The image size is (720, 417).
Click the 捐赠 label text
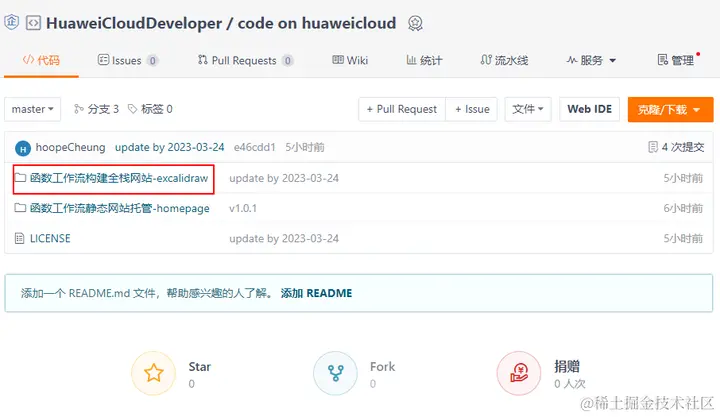[567, 366]
